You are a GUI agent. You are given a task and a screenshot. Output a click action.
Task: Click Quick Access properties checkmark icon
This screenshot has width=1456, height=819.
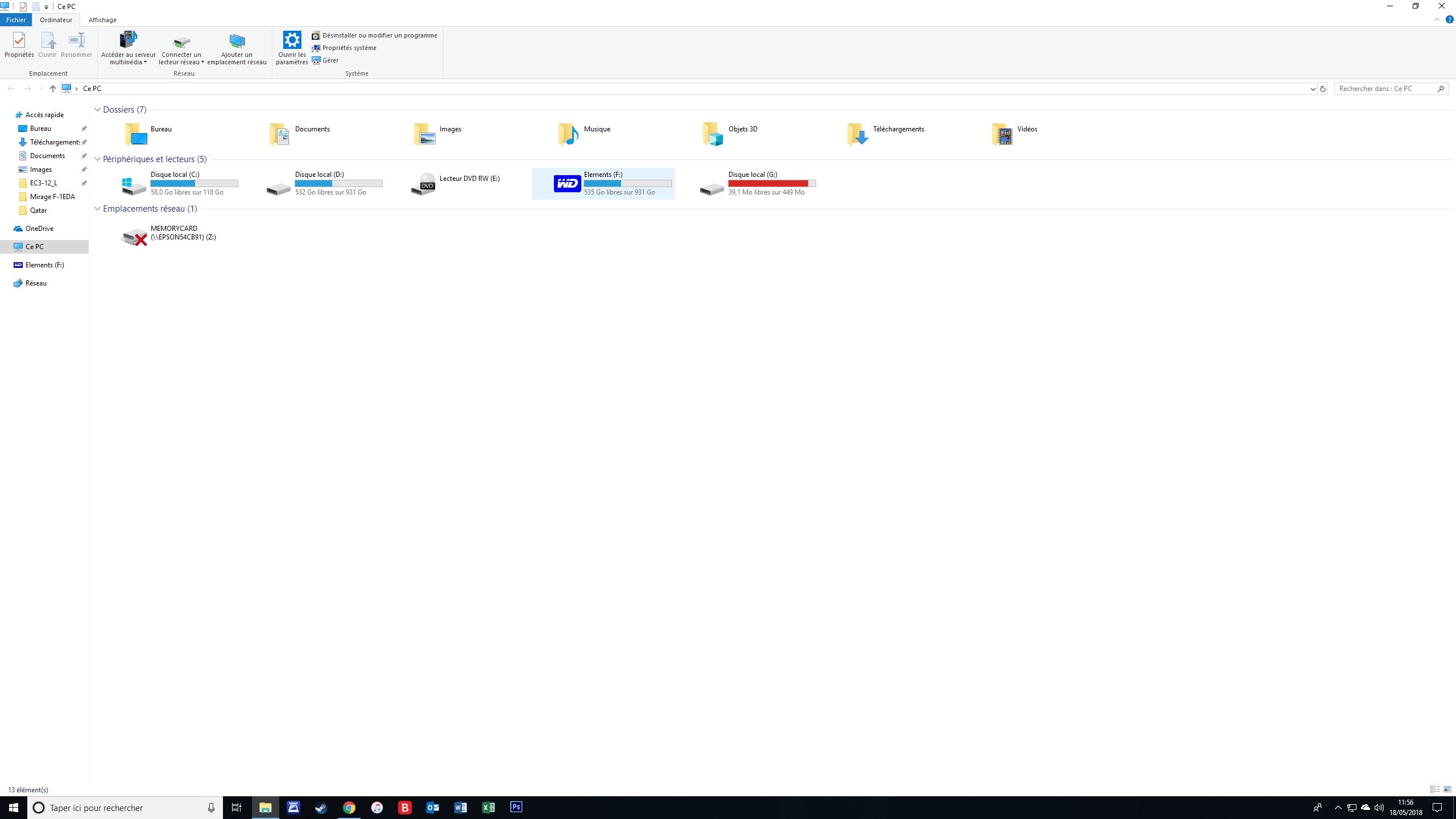23,7
